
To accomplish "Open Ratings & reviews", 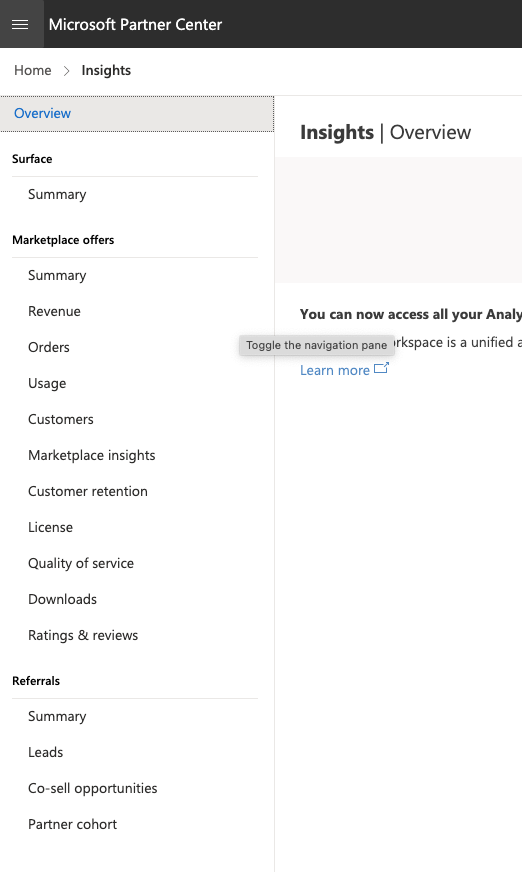I will [x=83, y=635].
